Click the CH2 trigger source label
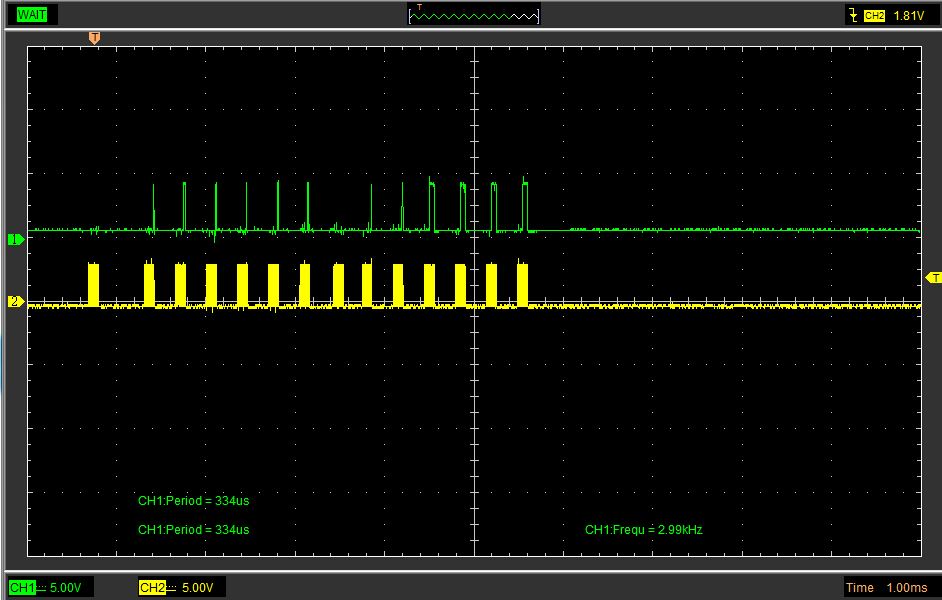942x600 pixels. pyautogui.click(x=874, y=16)
